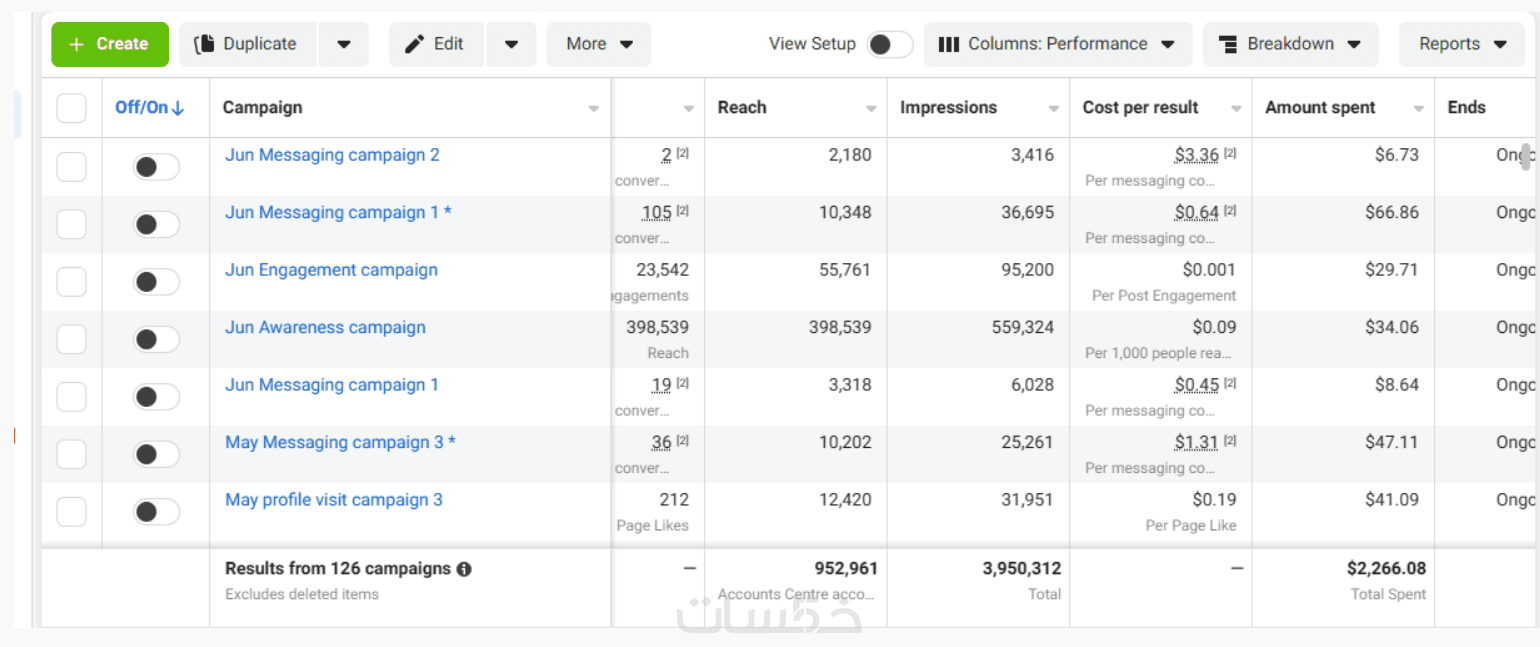Click the green Create plus button
Screen dimensions: 1540x647
click(110, 44)
